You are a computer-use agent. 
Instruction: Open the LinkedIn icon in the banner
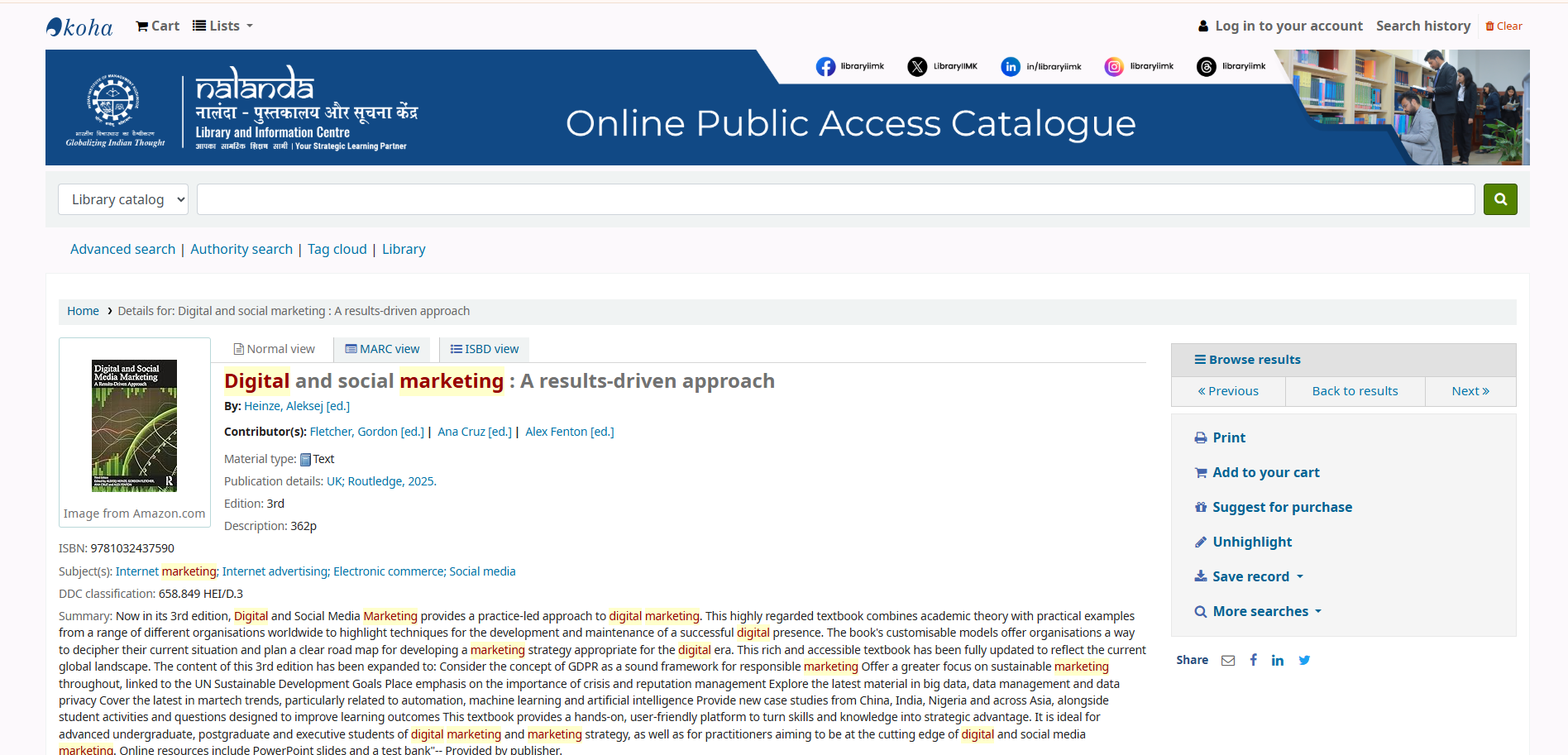[1010, 67]
